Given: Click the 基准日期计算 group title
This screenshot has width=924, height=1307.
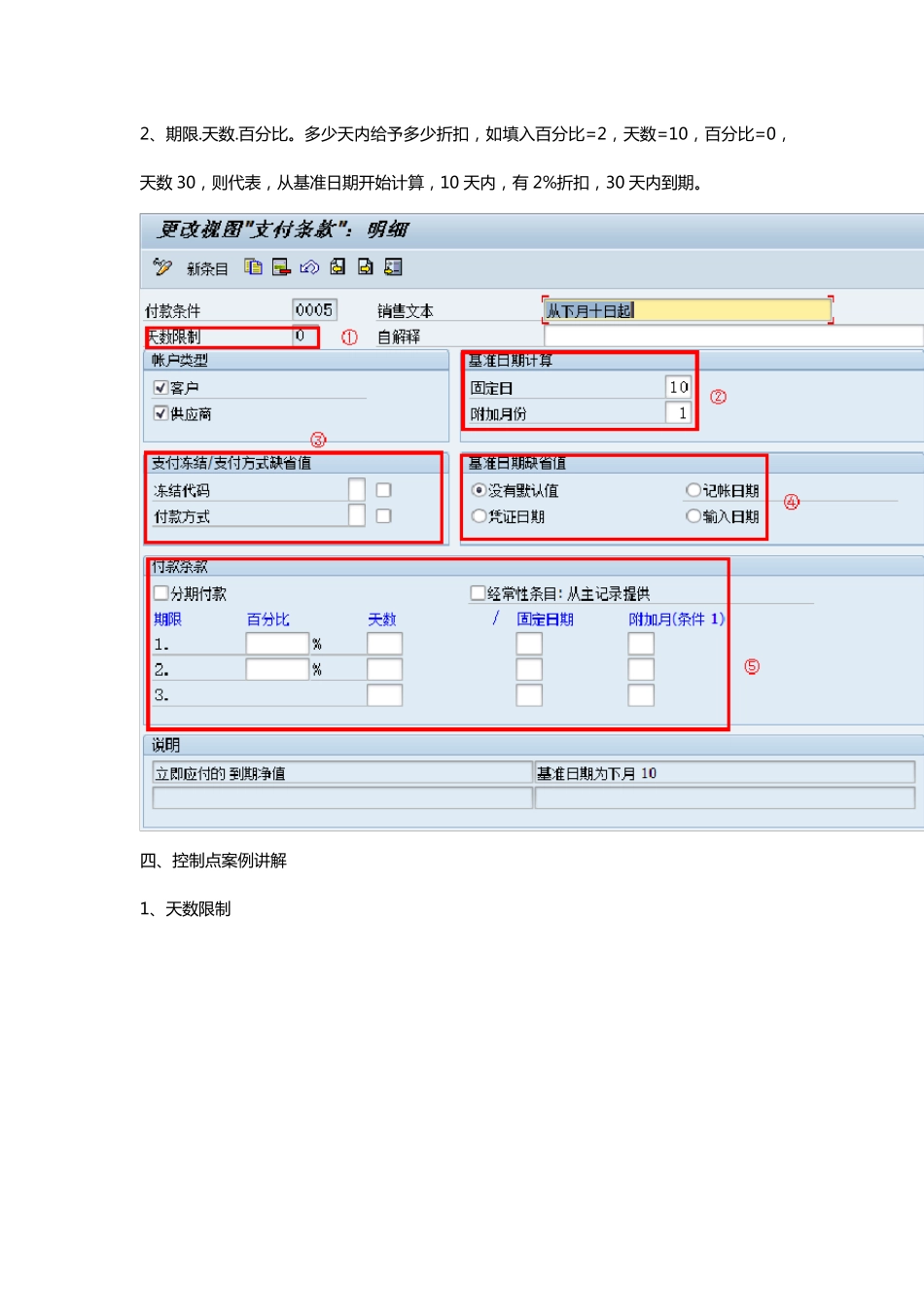Looking at the screenshot, I should pyautogui.click(x=511, y=361).
